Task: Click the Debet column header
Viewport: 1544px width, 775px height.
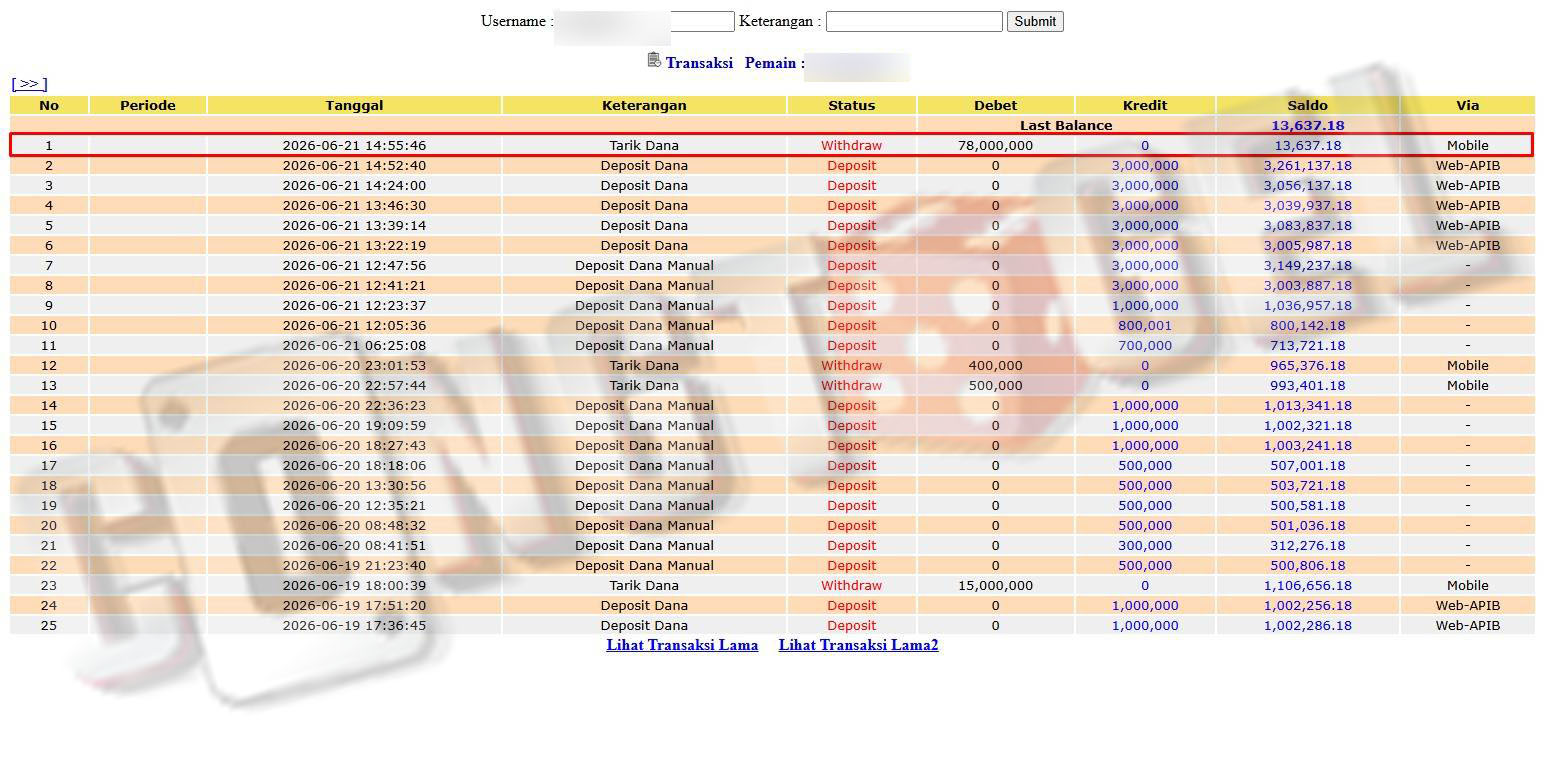Action: 995,105
